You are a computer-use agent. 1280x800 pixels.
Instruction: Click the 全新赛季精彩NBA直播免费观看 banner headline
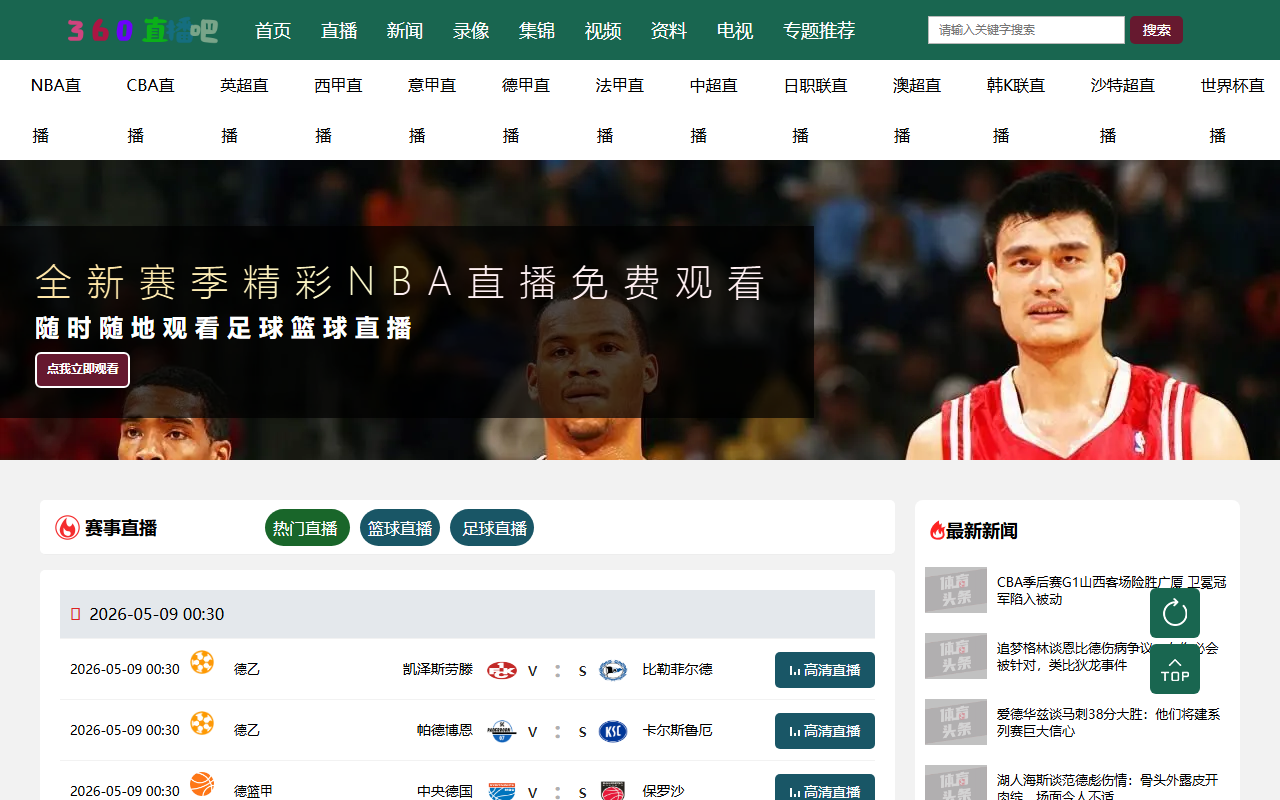click(401, 283)
